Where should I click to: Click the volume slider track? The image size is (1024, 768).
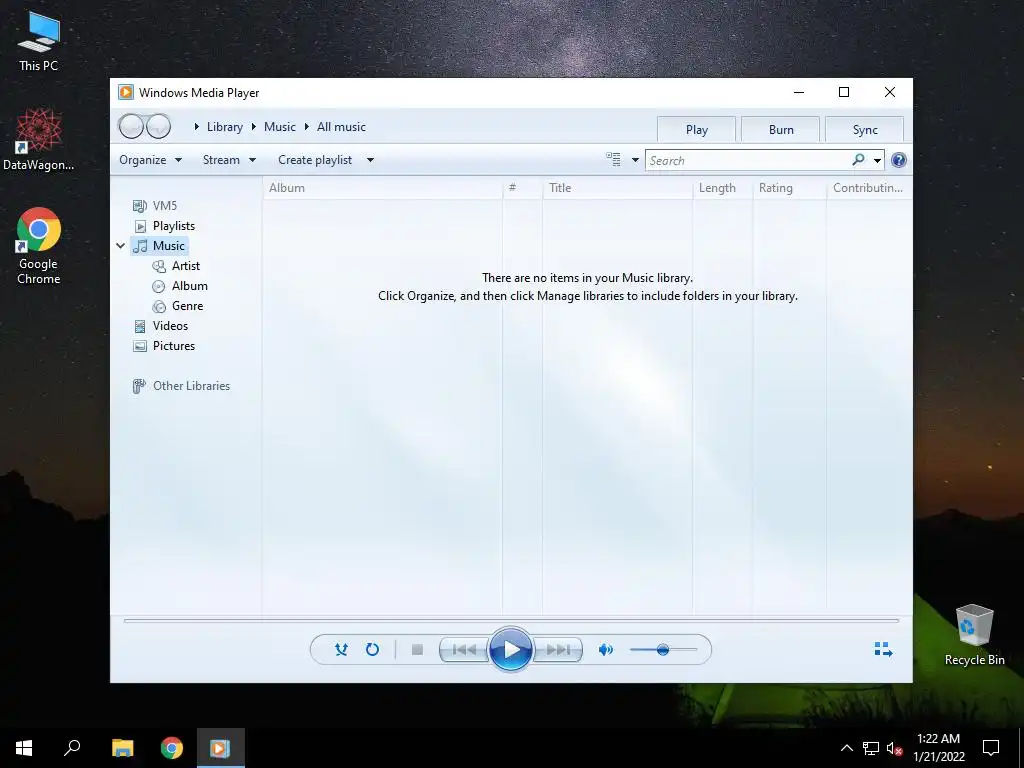pyautogui.click(x=664, y=649)
